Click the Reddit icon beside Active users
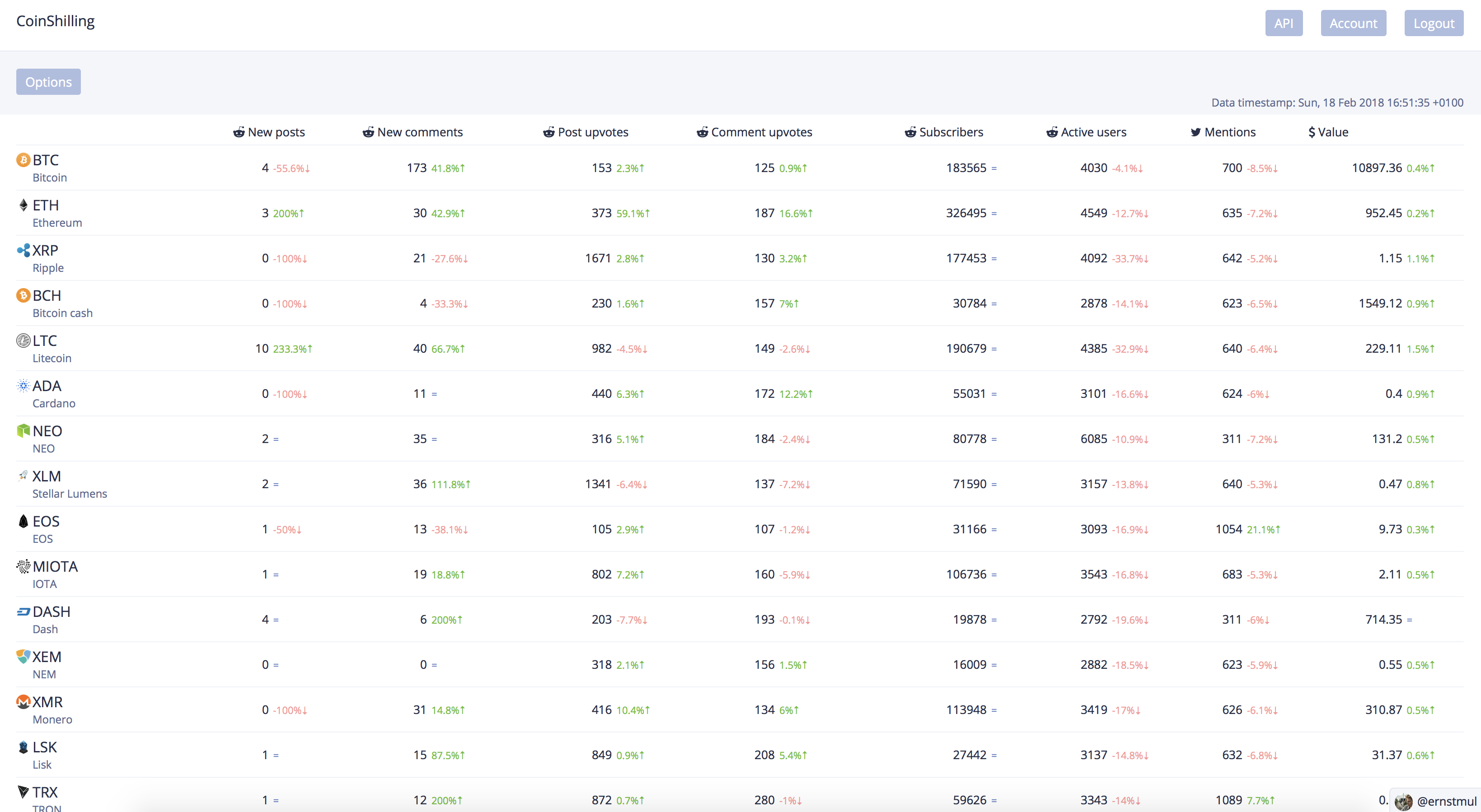Screen dimensions: 1481x812 (1051, 132)
